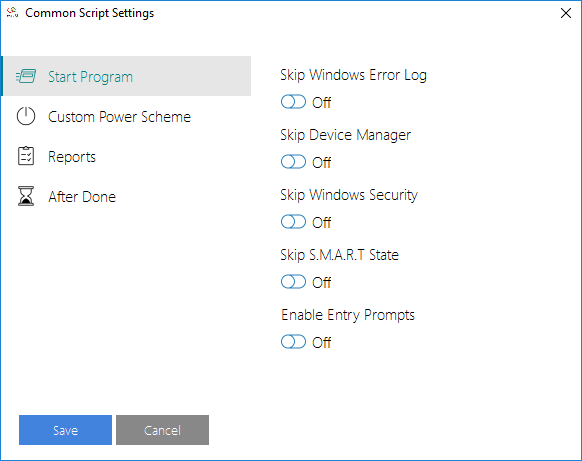Cancel the settings changes
The height and width of the screenshot is (461, 582).
click(x=162, y=430)
